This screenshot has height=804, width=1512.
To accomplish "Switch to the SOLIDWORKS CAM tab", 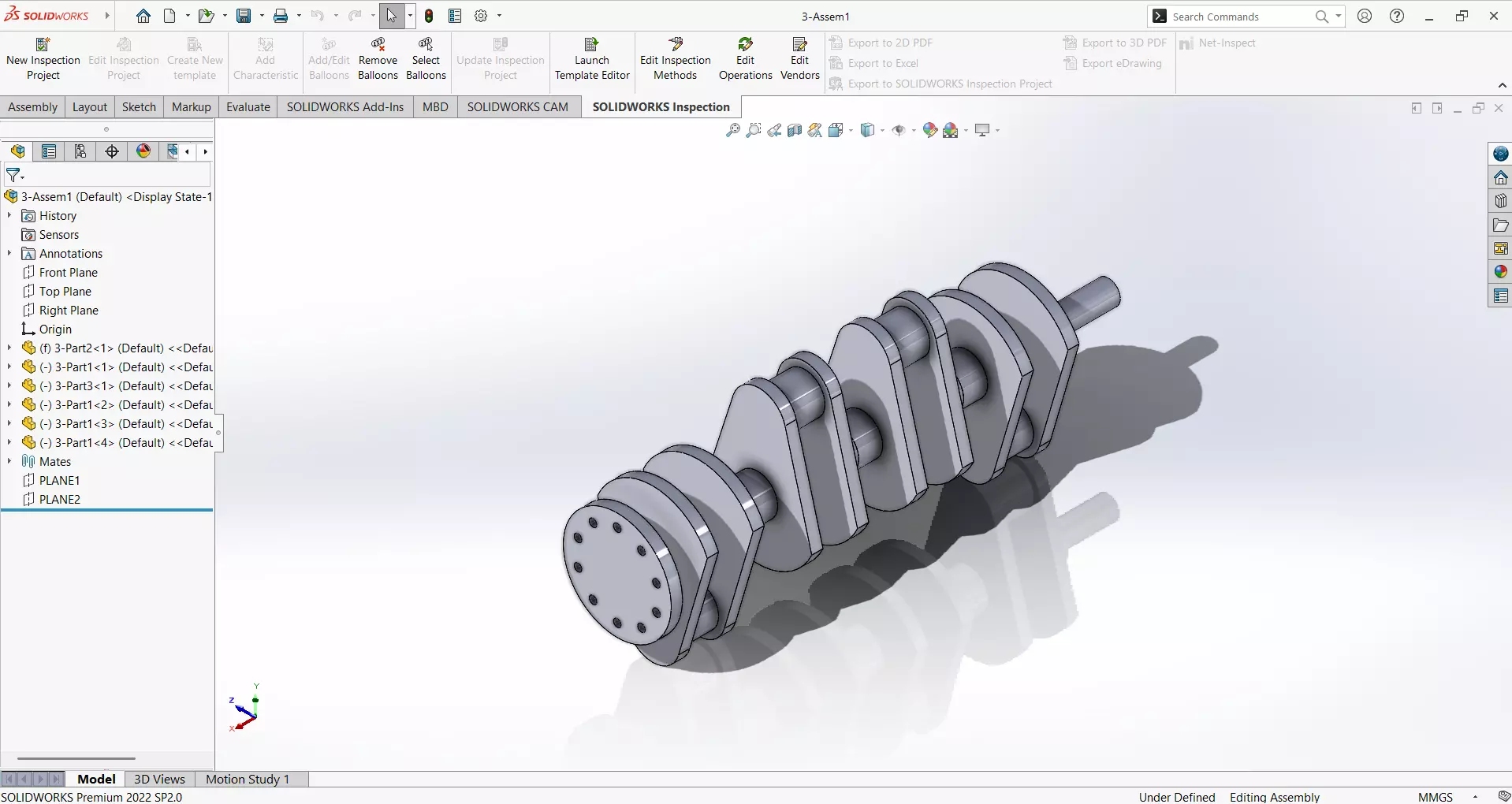I will (x=518, y=107).
